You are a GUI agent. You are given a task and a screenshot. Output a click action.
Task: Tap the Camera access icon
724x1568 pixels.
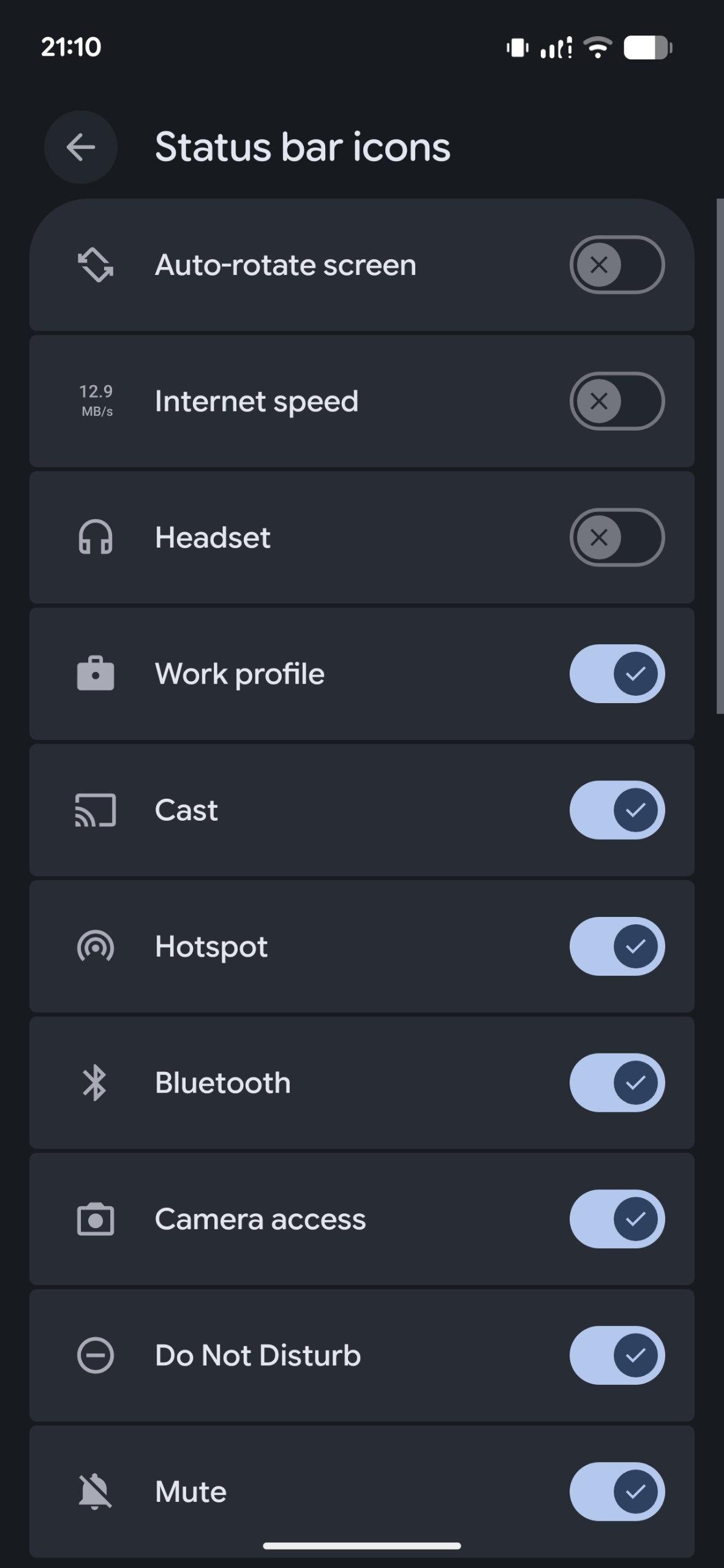[x=96, y=1219]
